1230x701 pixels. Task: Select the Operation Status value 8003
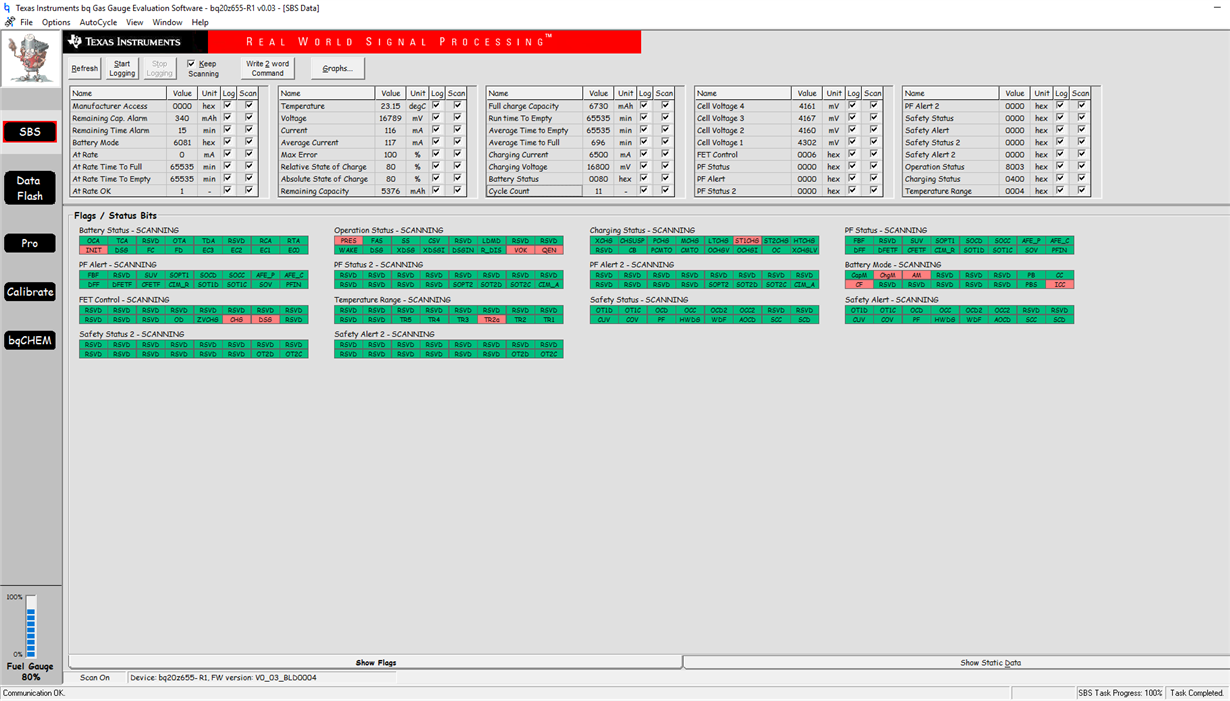point(1014,166)
